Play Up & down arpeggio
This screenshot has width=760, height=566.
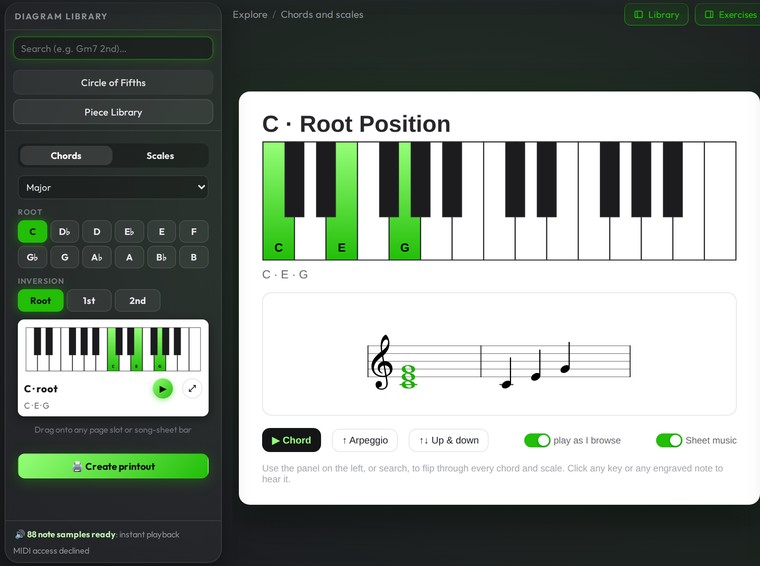pyautogui.click(x=449, y=440)
